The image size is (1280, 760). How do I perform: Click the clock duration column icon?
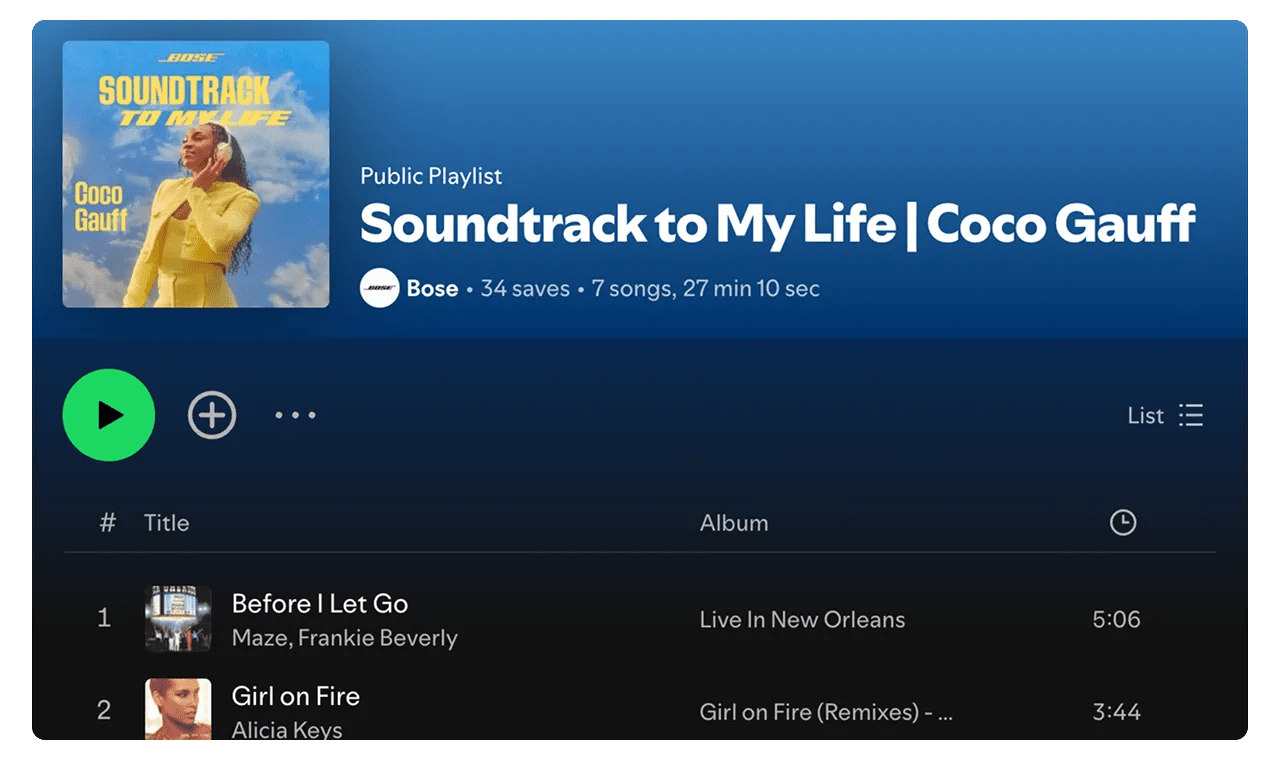(x=1123, y=522)
